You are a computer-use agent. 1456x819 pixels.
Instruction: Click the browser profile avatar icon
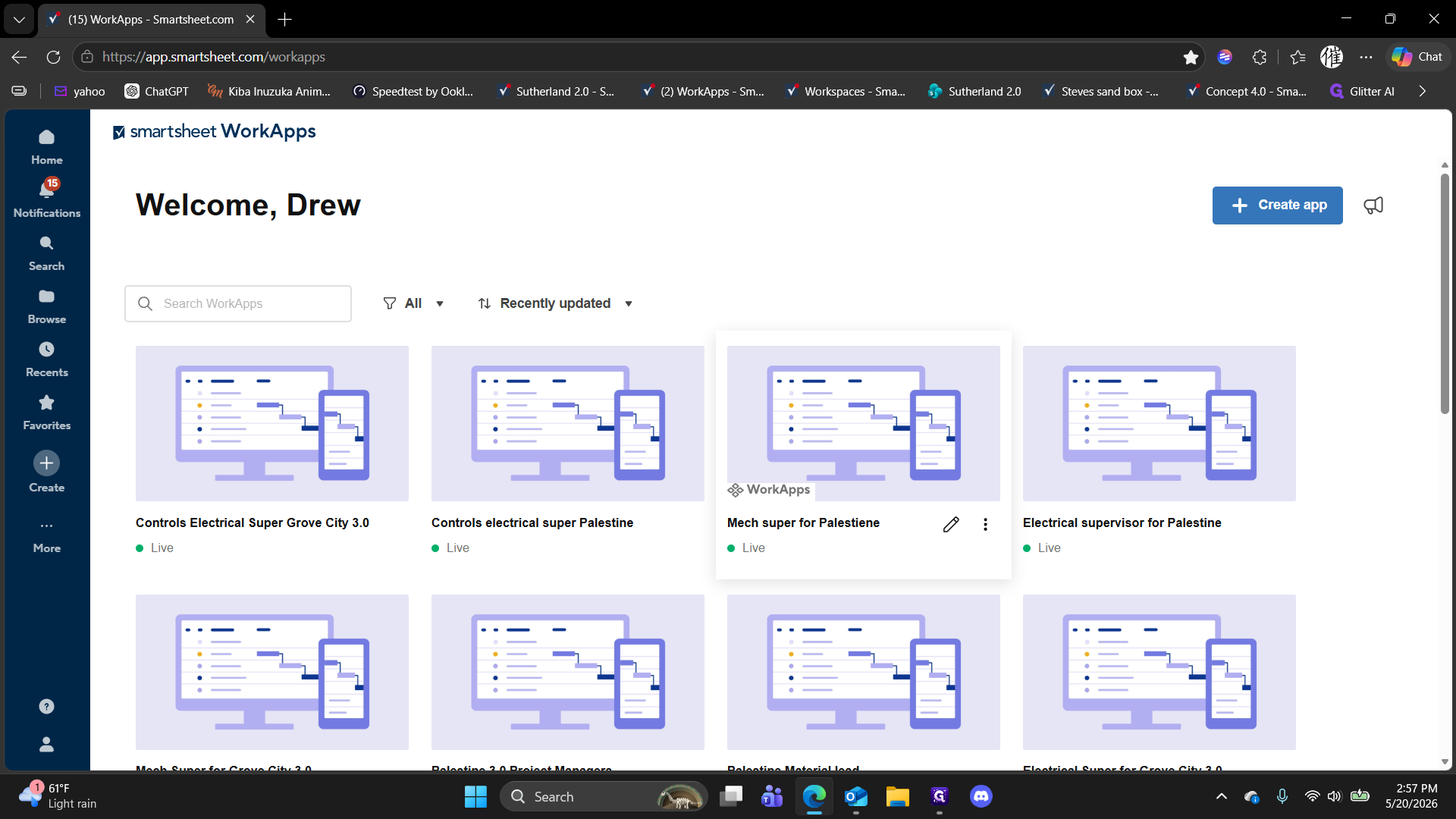coord(1332,57)
